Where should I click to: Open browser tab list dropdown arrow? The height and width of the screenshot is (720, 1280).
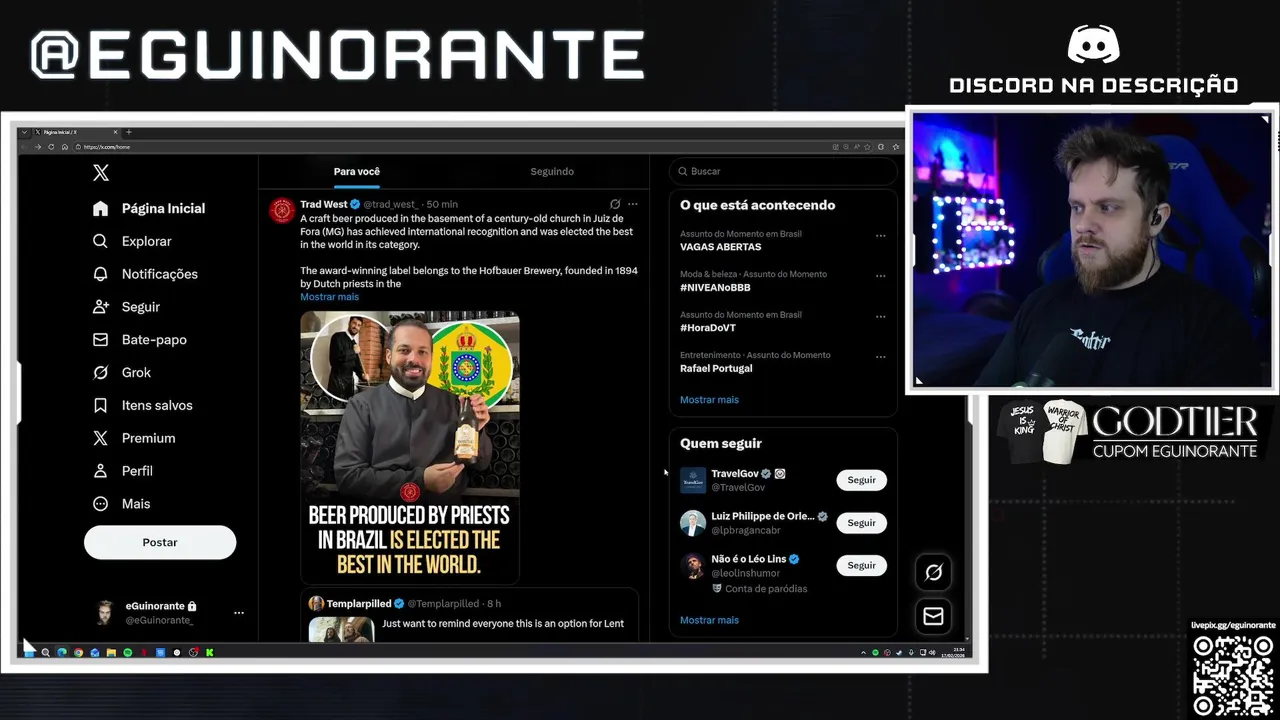tap(25, 132)
